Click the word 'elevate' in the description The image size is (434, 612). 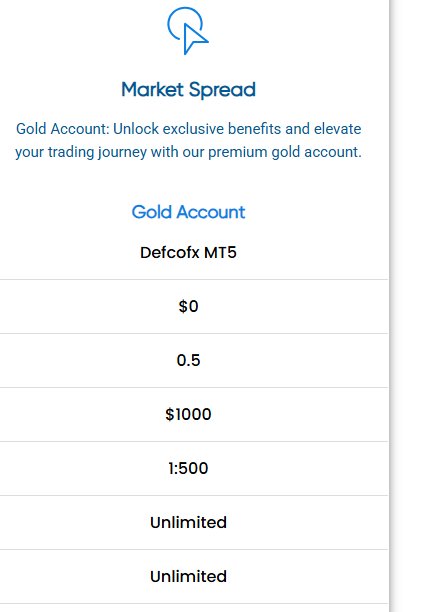tap(338, 129)
